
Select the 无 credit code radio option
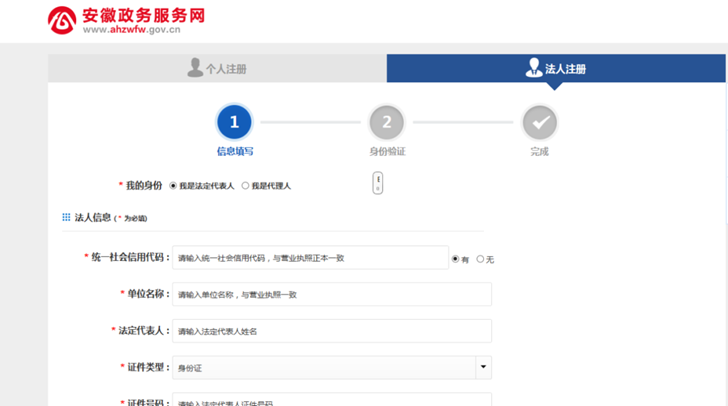coord(480,259)
